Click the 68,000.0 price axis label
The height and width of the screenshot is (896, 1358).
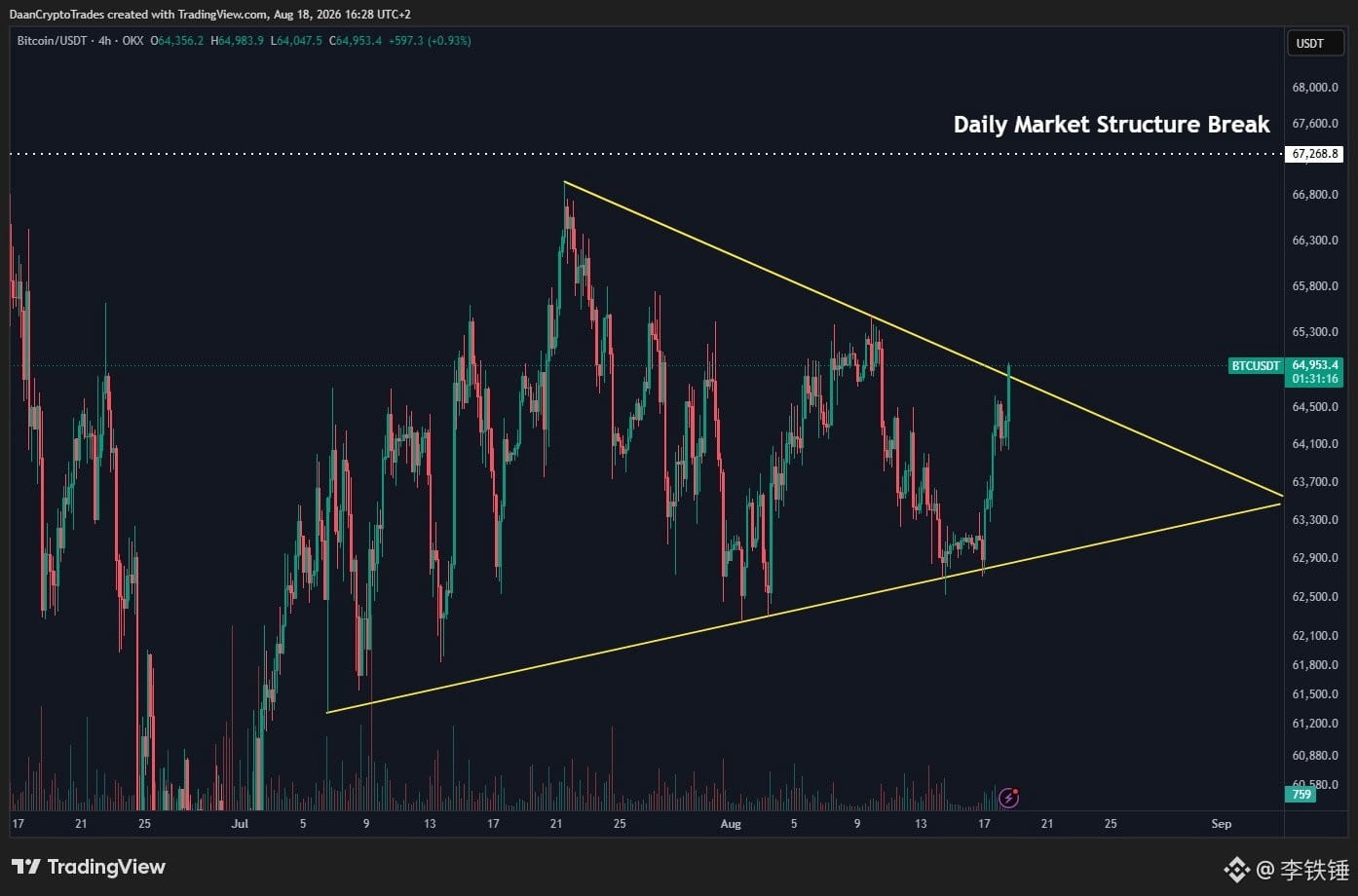(x=1315, y=88)
